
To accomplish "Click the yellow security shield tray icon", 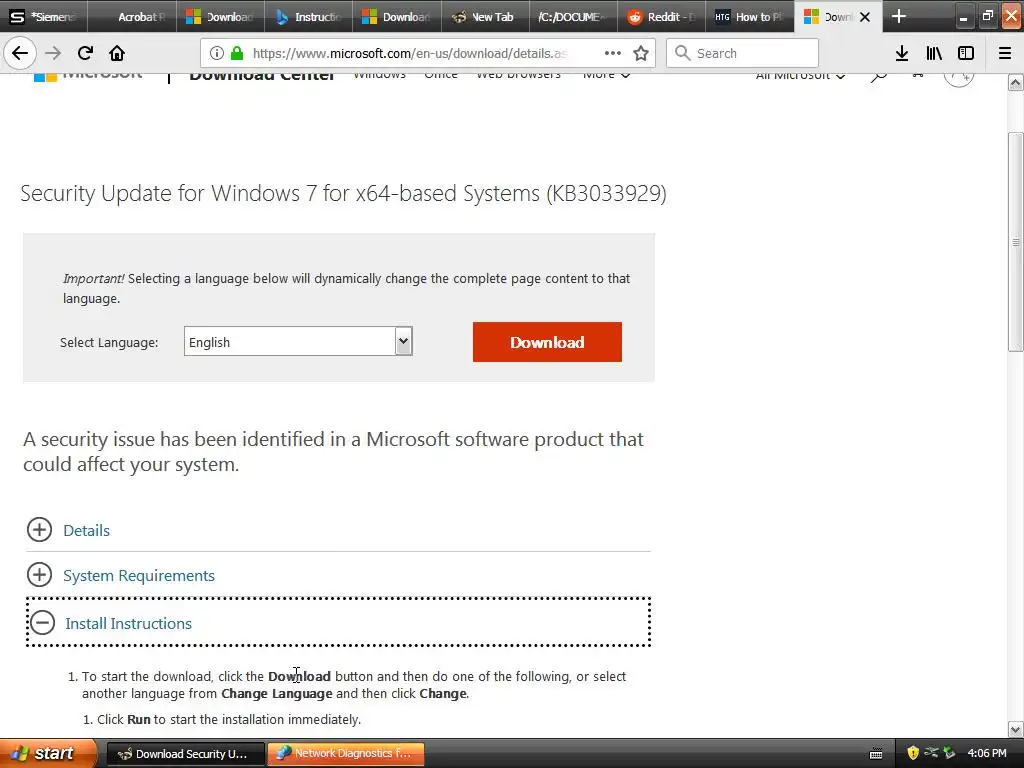I will pos(913,754).
